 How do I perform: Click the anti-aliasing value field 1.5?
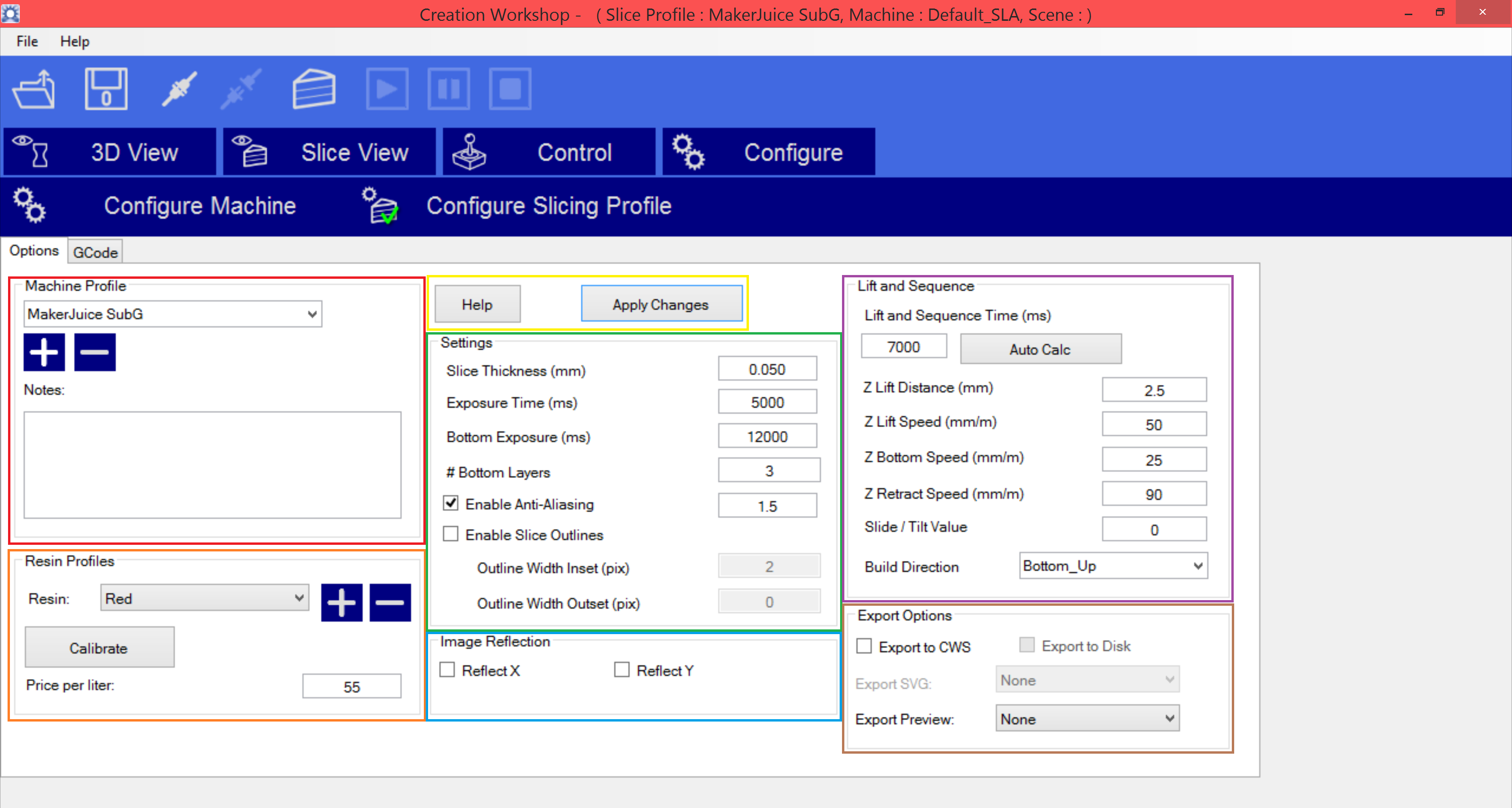pyautogui.click(x=767, y=505)
